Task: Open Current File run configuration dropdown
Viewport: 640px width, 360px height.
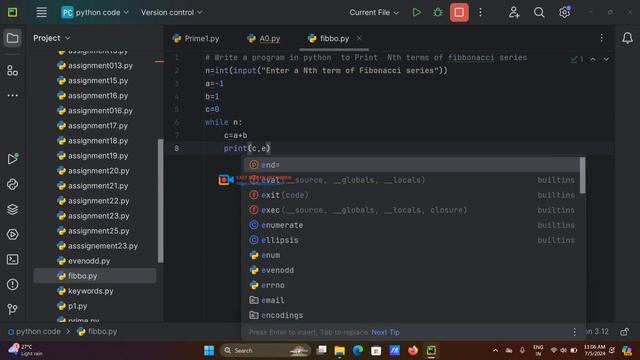Action: click(374, 12)
